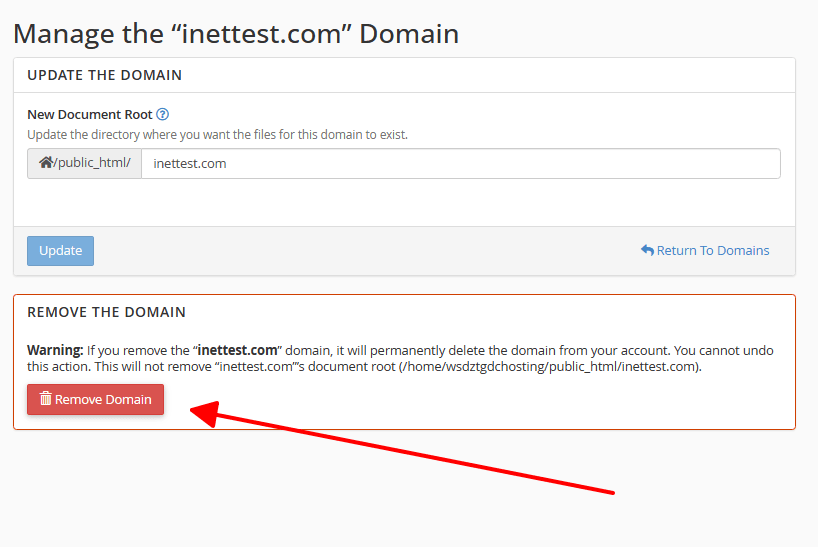Click the Manage the inettest.com Domain heading
Viewport: 818px width, 547px height.
point(236,34)
